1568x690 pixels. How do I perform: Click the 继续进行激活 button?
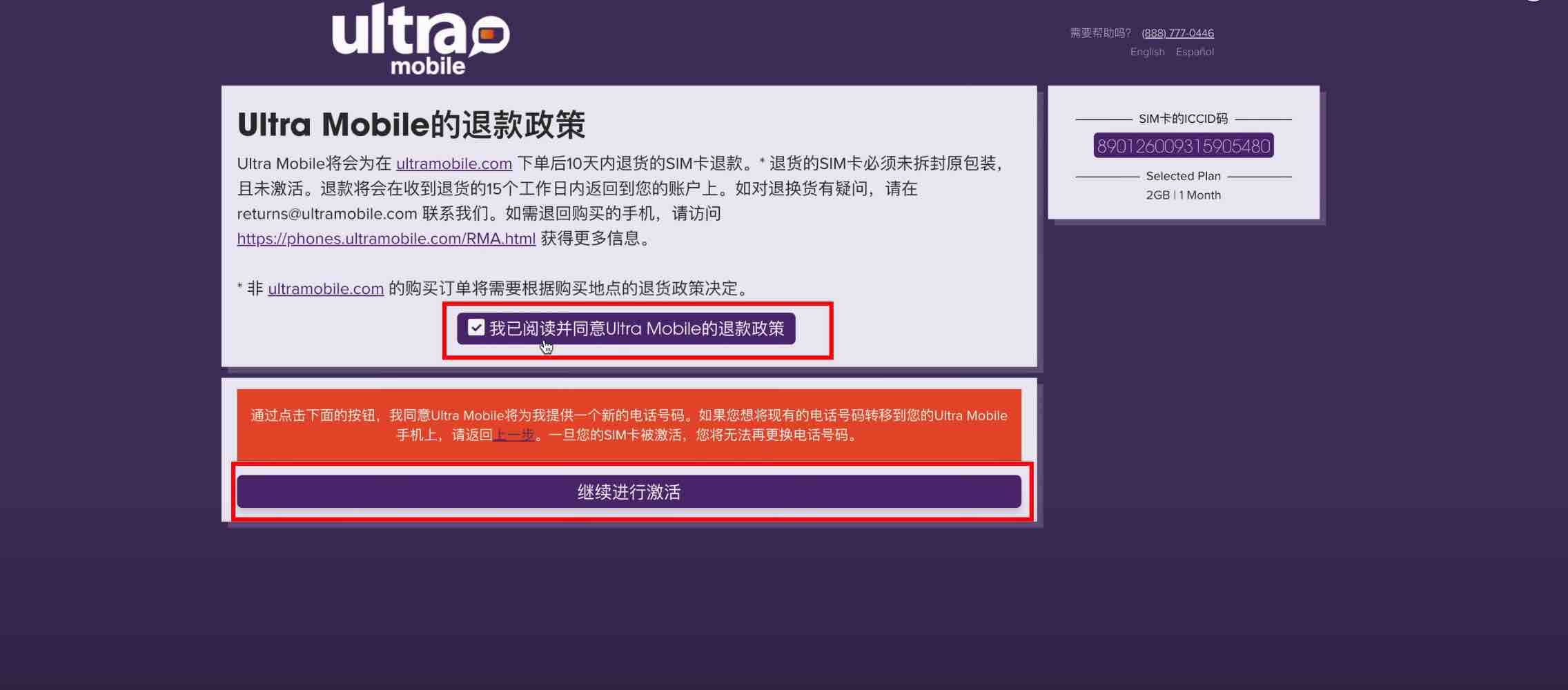(x=629, y=491)
